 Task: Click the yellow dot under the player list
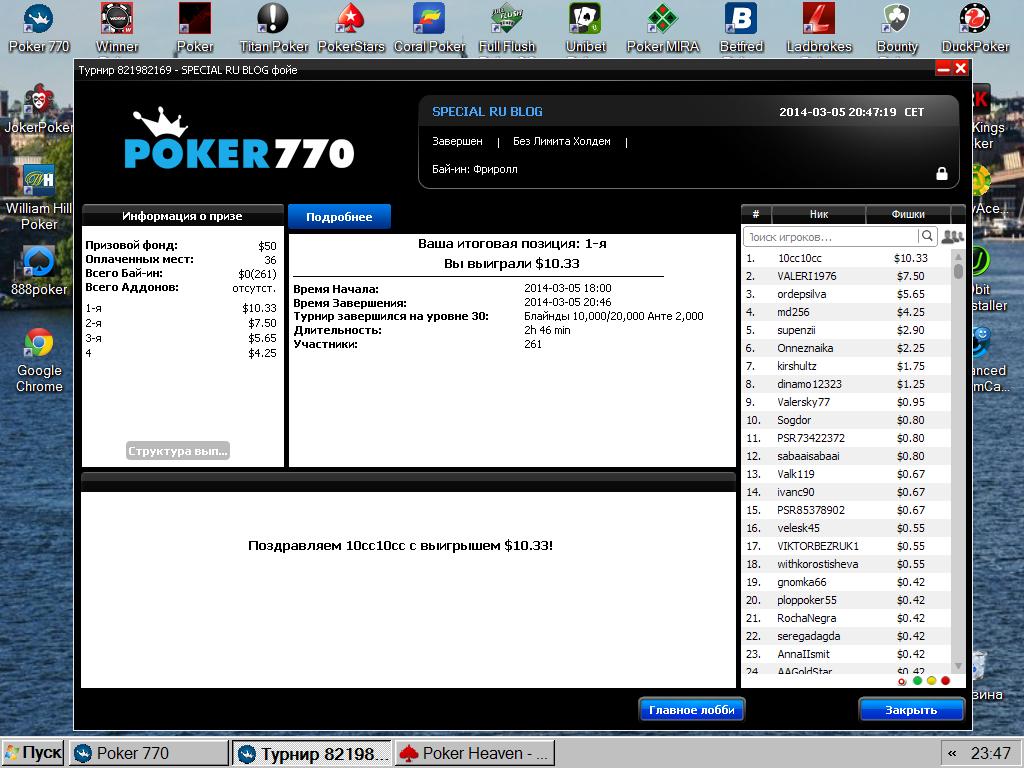coord(931,680)
